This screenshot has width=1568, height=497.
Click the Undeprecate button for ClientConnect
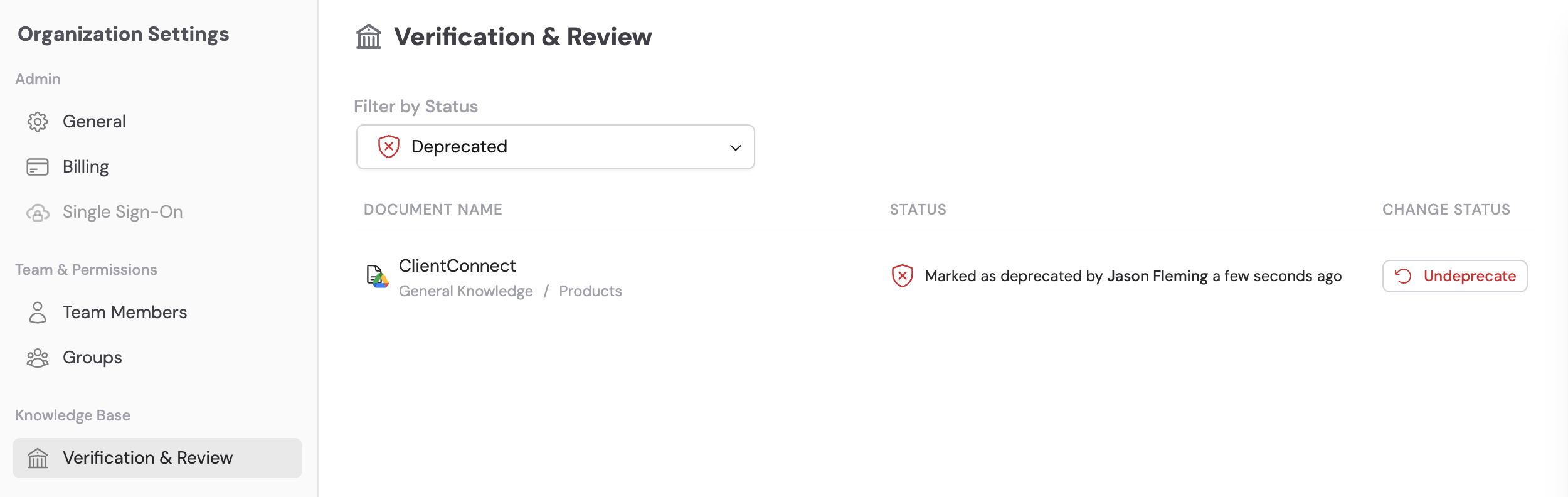(1454, 276)
